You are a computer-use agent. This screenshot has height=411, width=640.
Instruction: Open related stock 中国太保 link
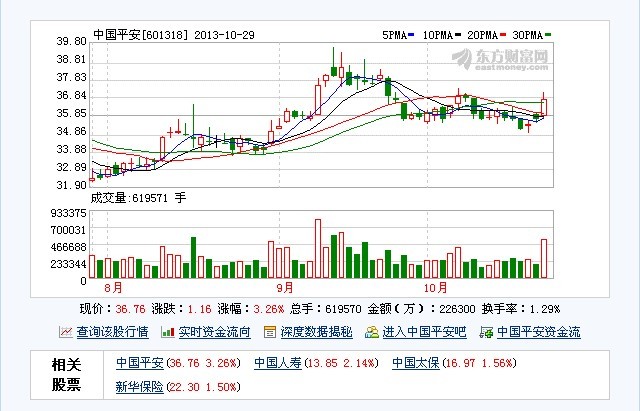416,363
